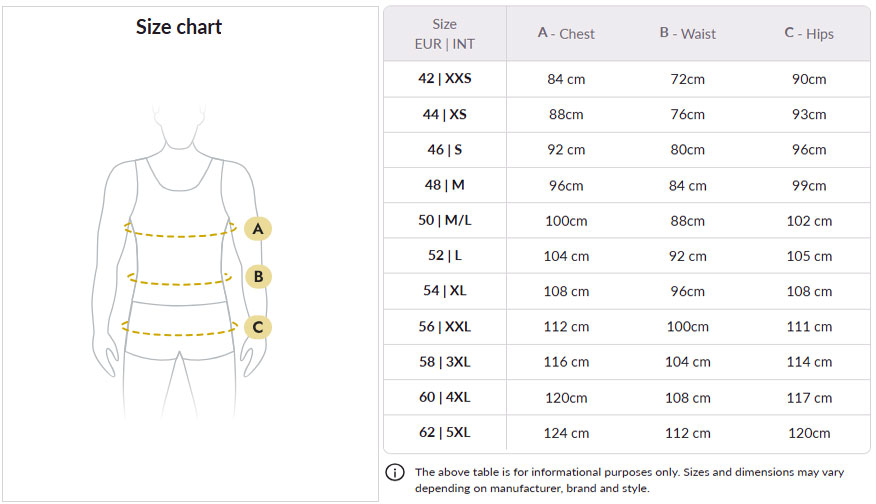Click the 117 cm hips value
Viewport: 876px width, 504px height.
(x=809, y=398)
